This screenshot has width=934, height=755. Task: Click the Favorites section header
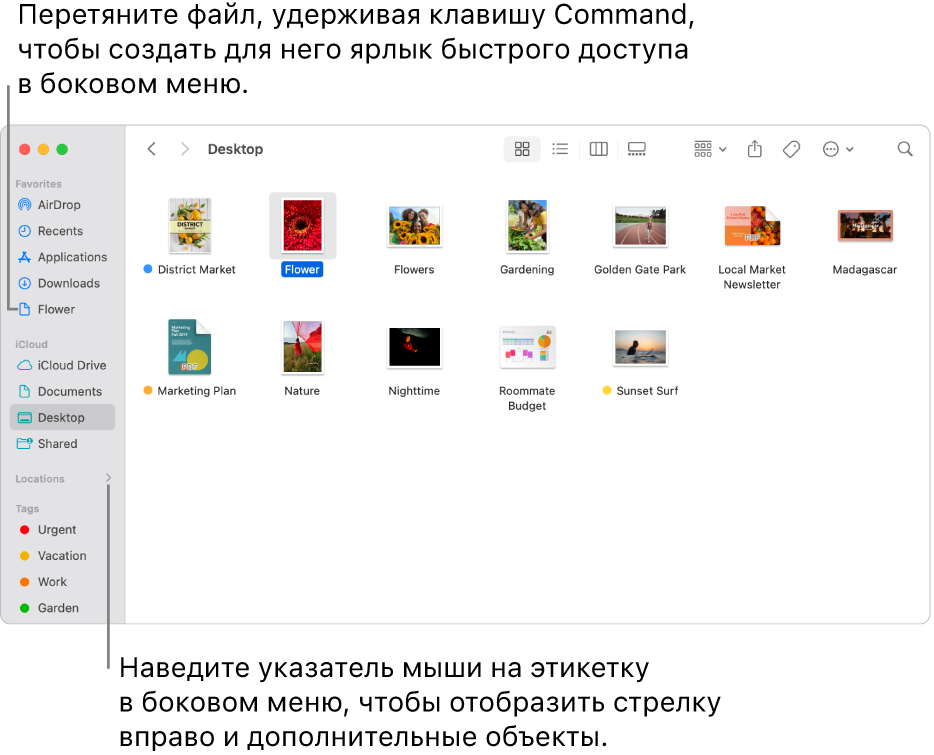click(x=38, y=184)
